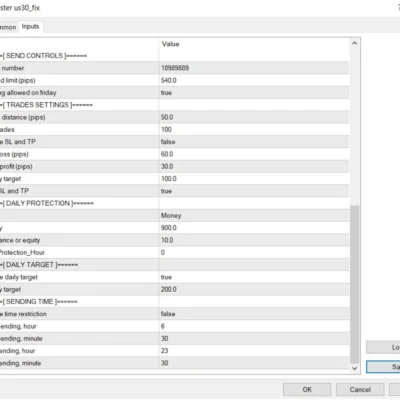
Task: Click the 'anding, hour' row label
Action: pos(17,351)
